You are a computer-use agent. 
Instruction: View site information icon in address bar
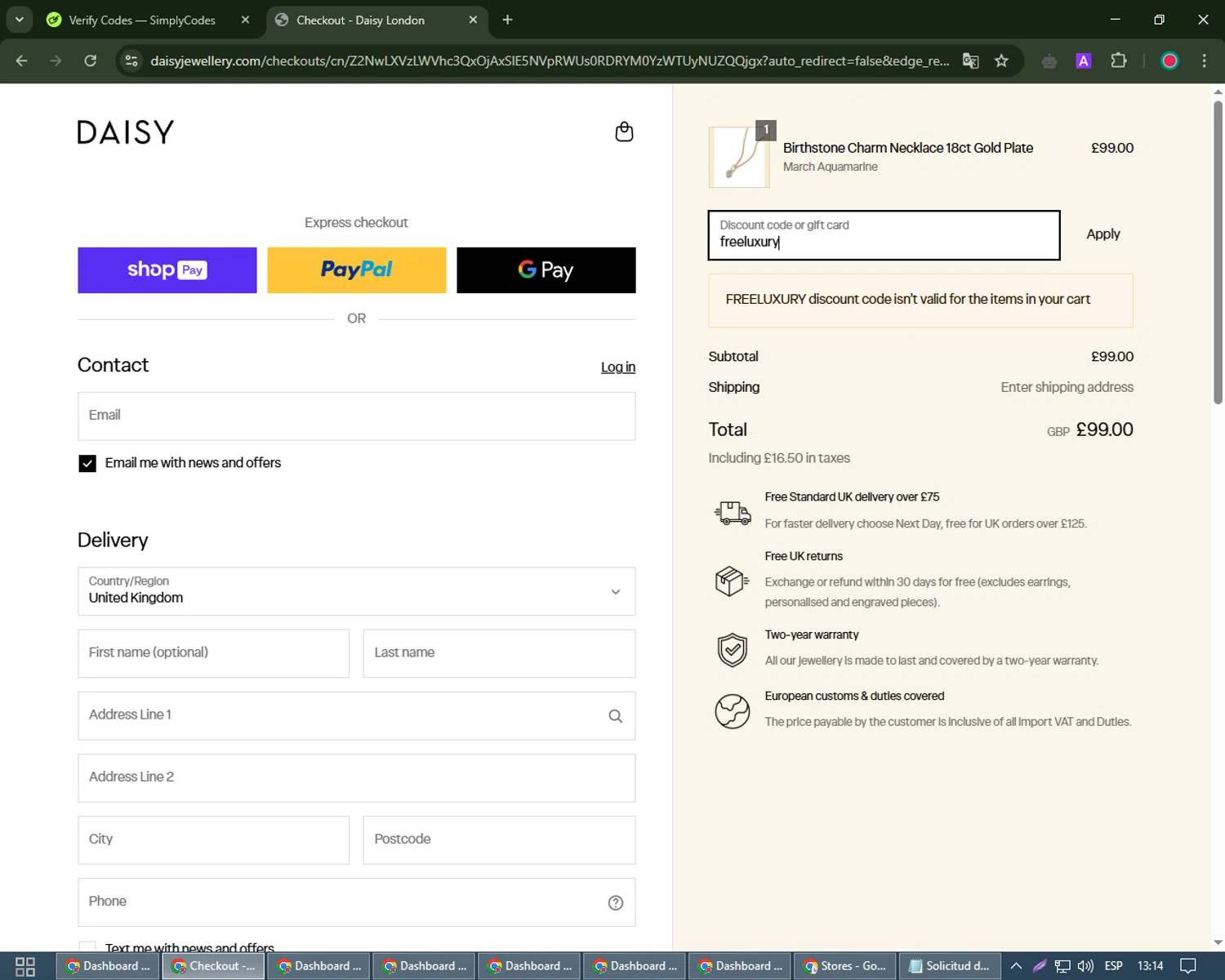(x=131, y=60)
